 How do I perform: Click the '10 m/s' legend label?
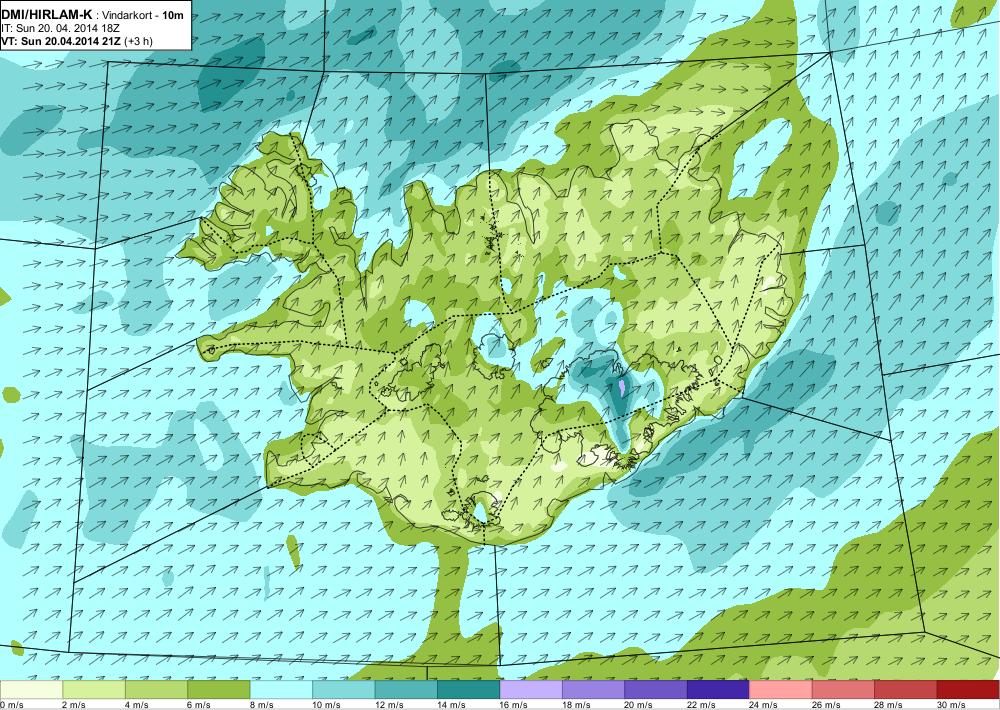[x=326, y=705]
